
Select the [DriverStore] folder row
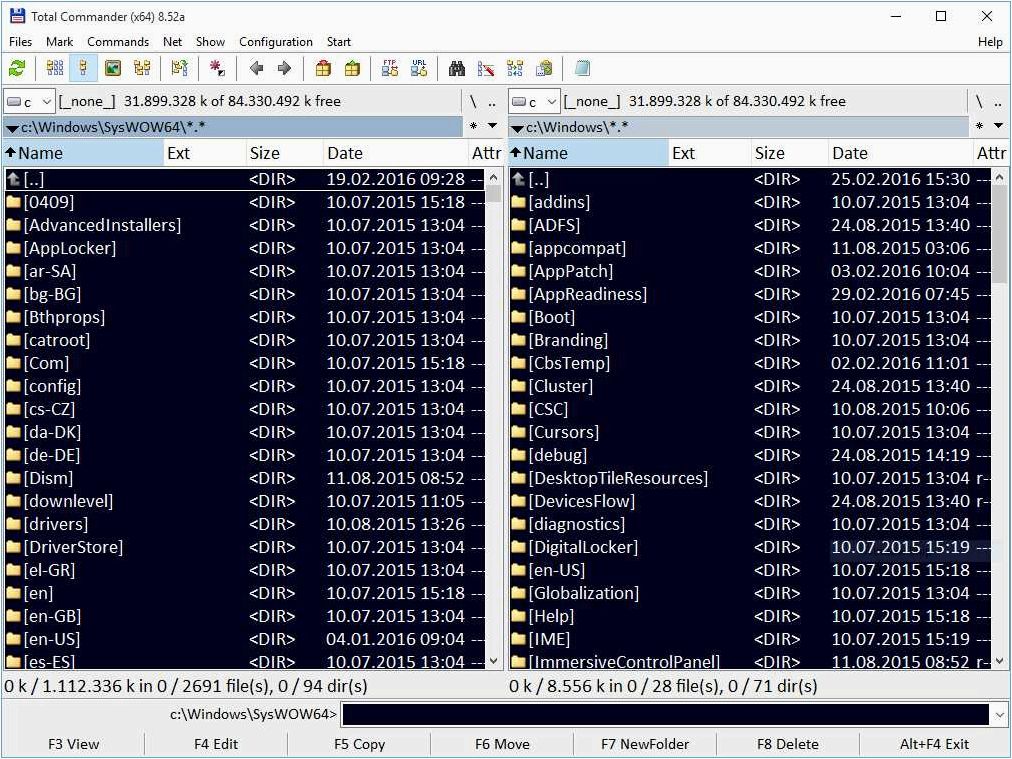[x=245, y=547]
